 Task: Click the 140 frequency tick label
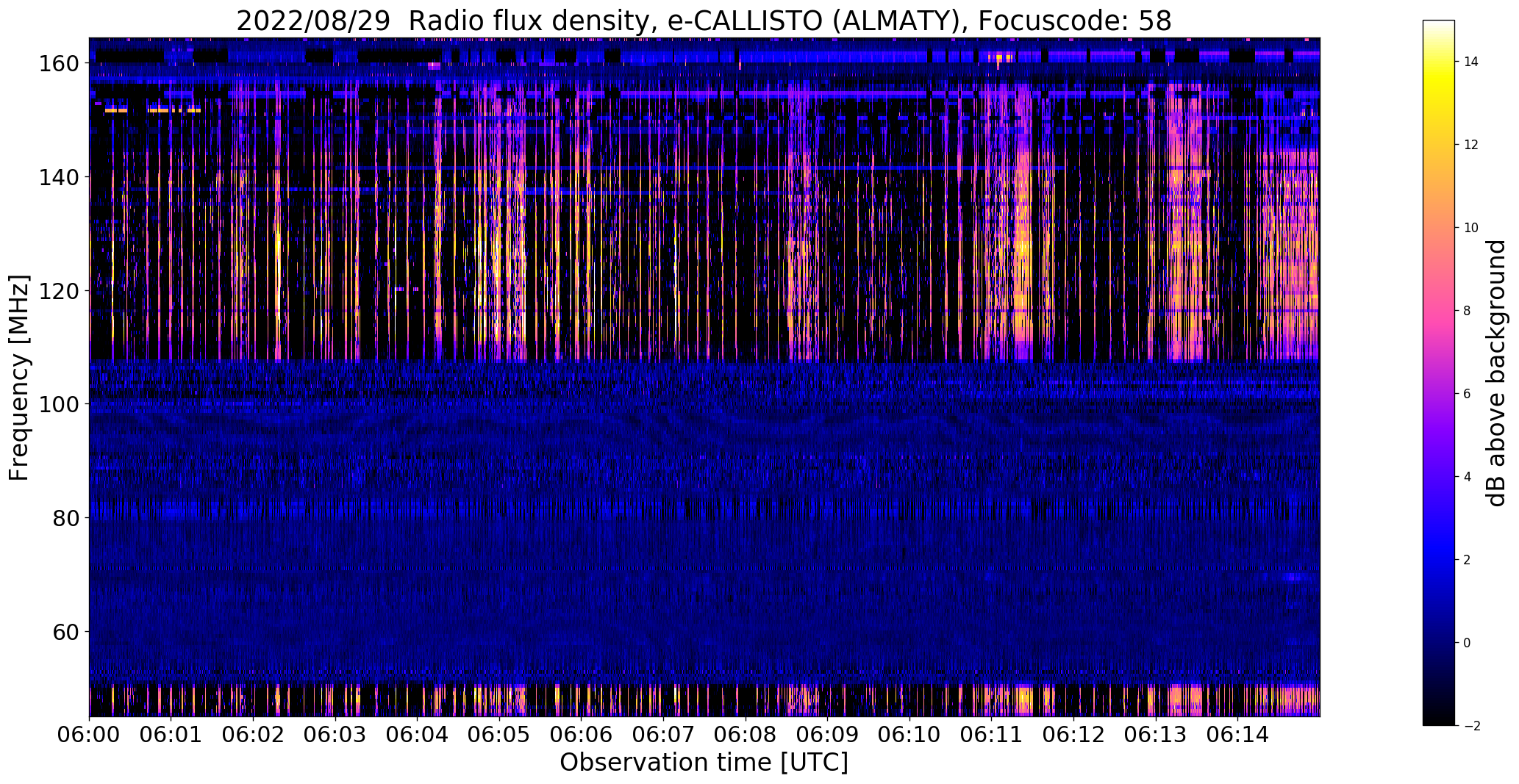pos(60,177)
